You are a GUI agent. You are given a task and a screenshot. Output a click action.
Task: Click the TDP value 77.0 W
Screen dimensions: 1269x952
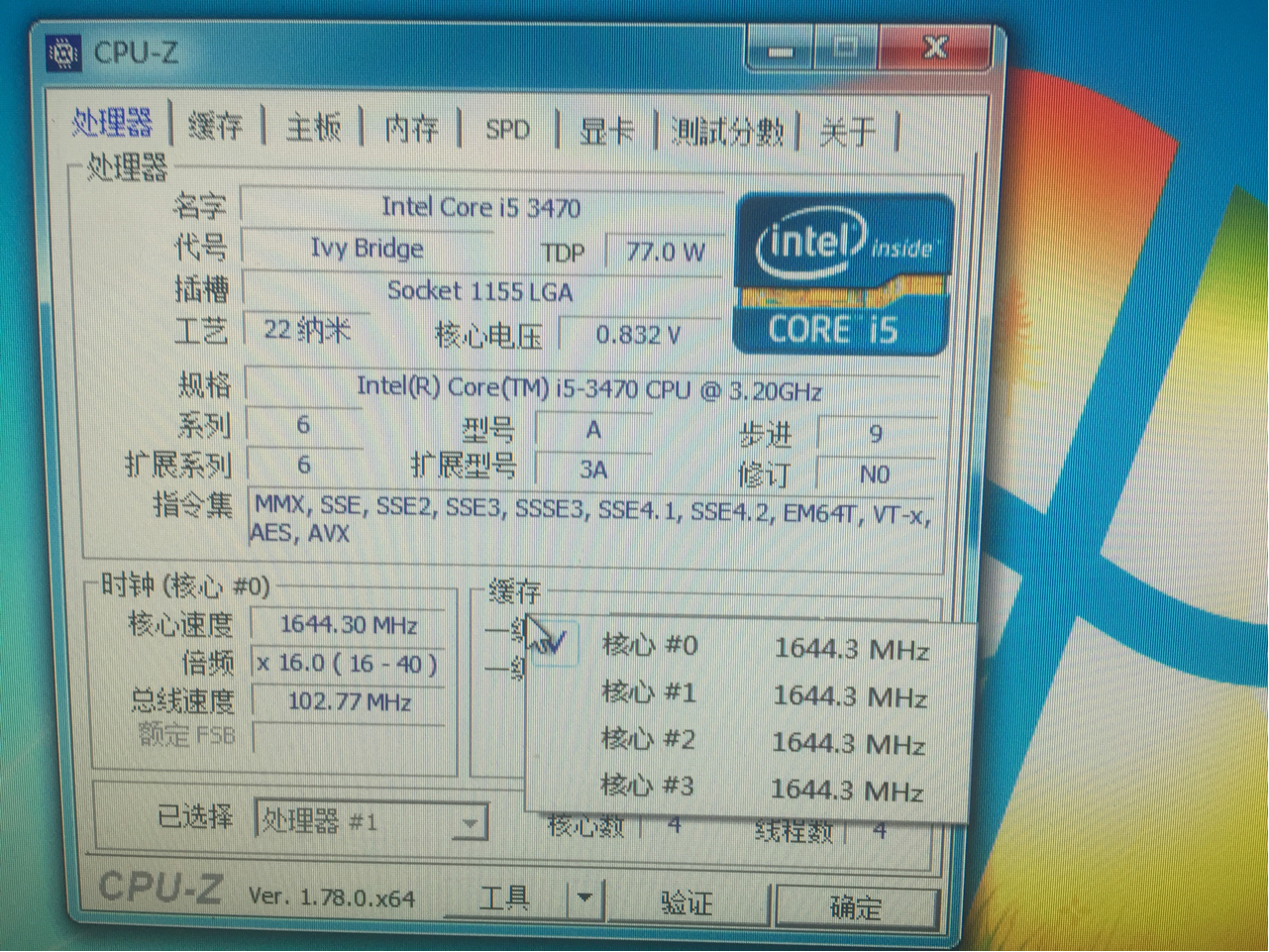pyautogui.click(x=665, y=252)
